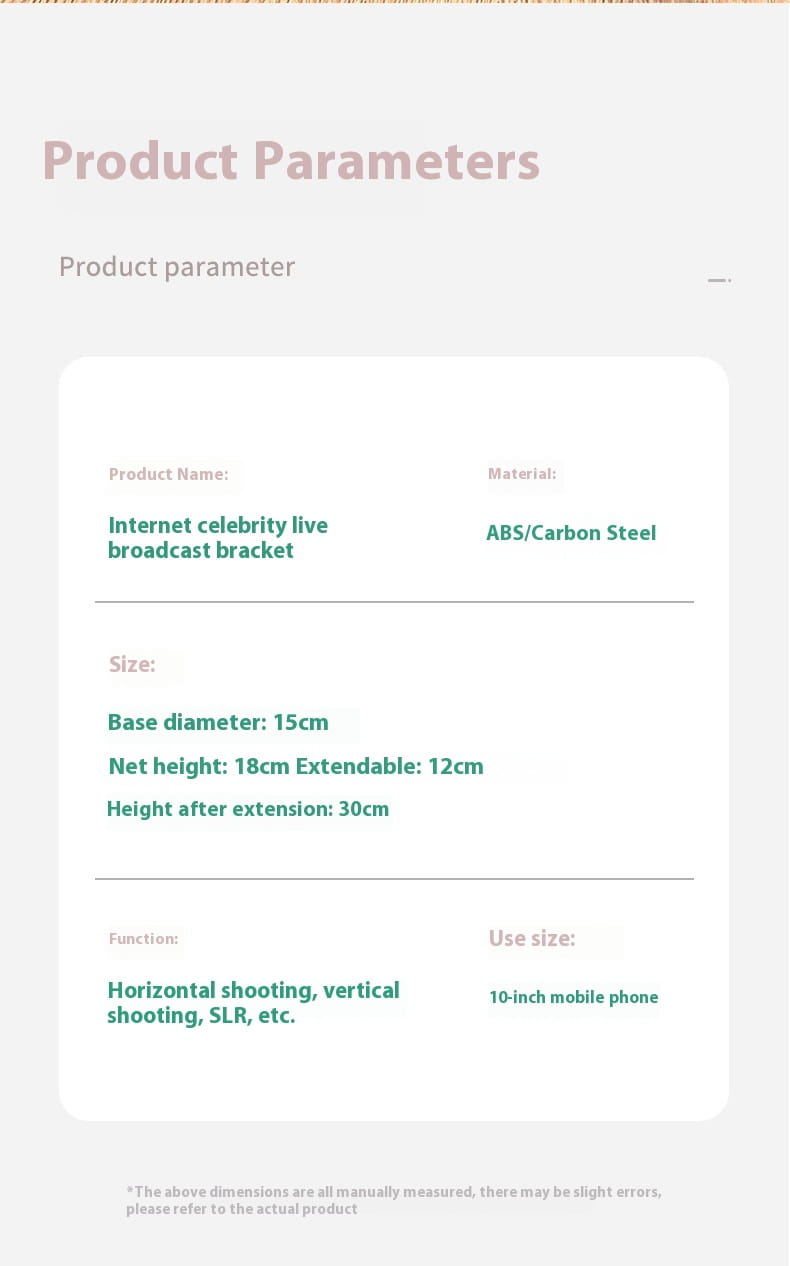Viewport: 790px width, 1266px height.
Task: Click the divider line above Size section
Action: point(394,602)
